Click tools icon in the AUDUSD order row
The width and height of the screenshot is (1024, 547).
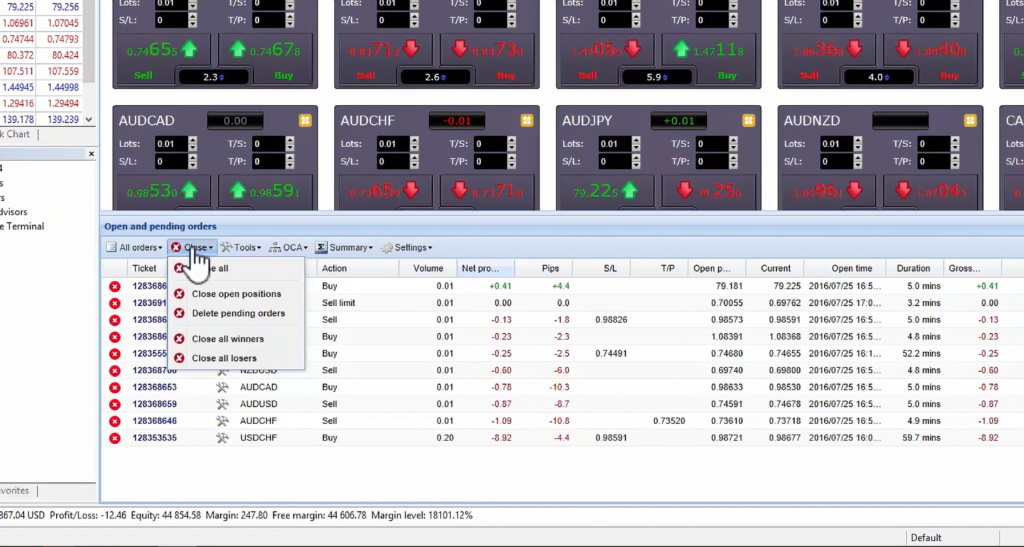pyautogui.click(x=222, y=404)
